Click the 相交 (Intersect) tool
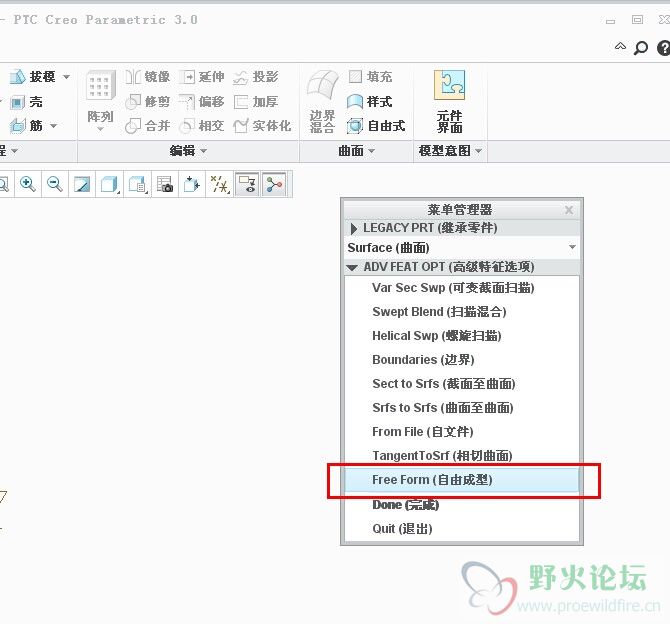 (x=202, y=126)
